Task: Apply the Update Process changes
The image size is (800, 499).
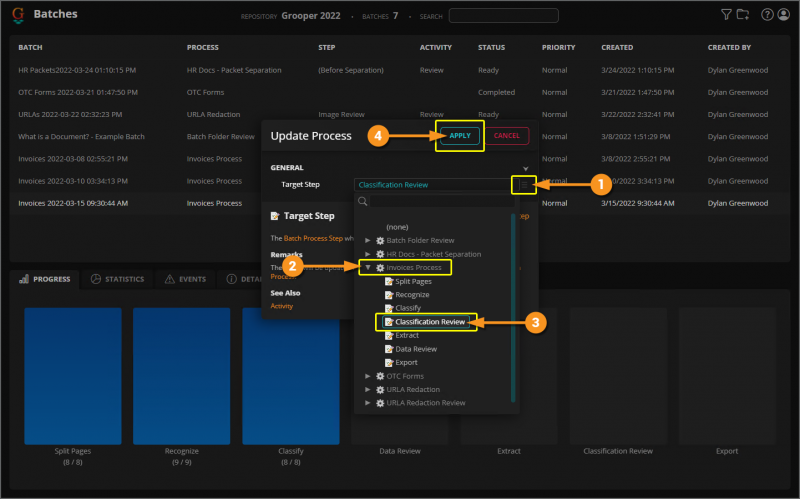Action: [x=460, y=136]
